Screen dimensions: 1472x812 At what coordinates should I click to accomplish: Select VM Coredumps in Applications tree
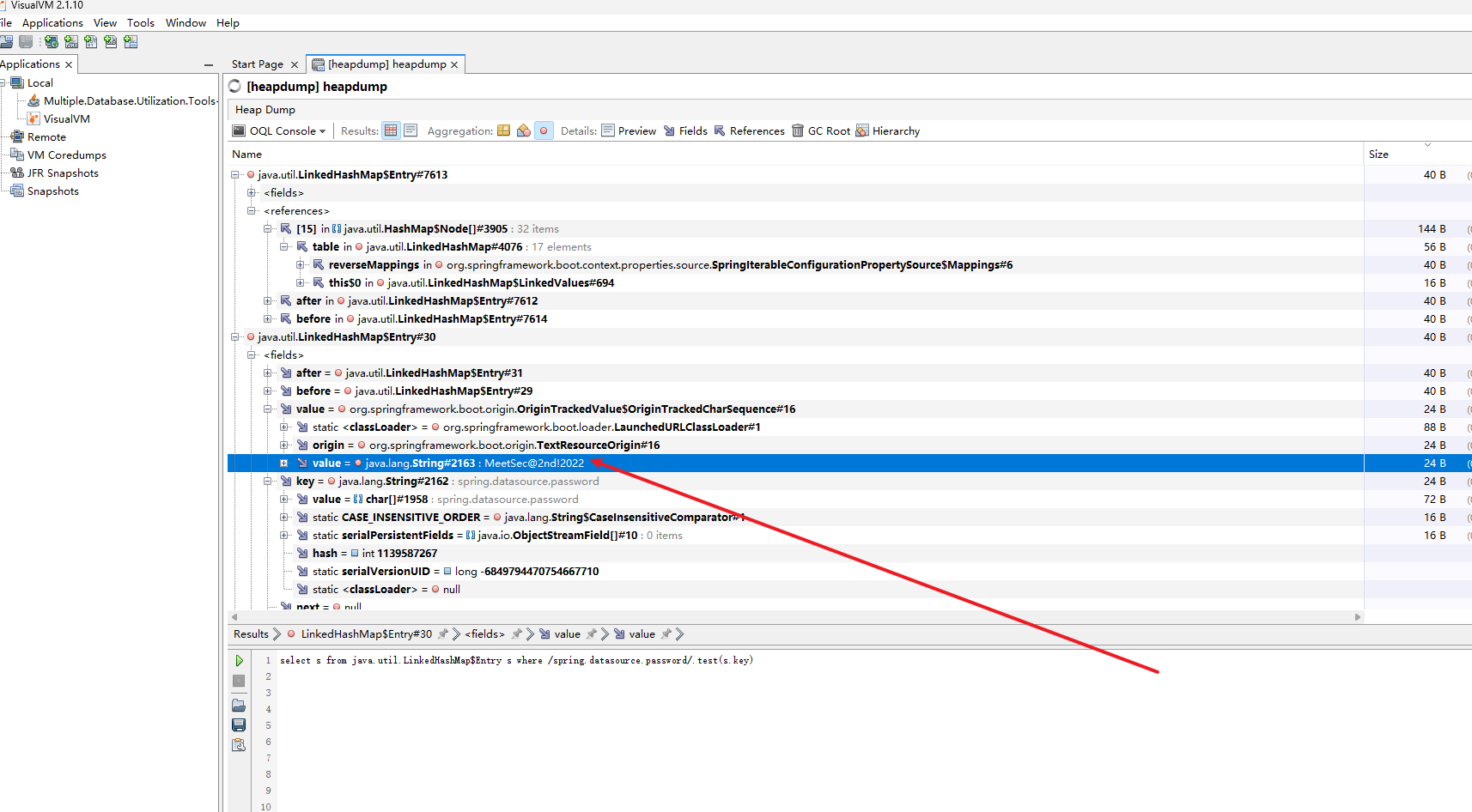click(x=66, y=155)
